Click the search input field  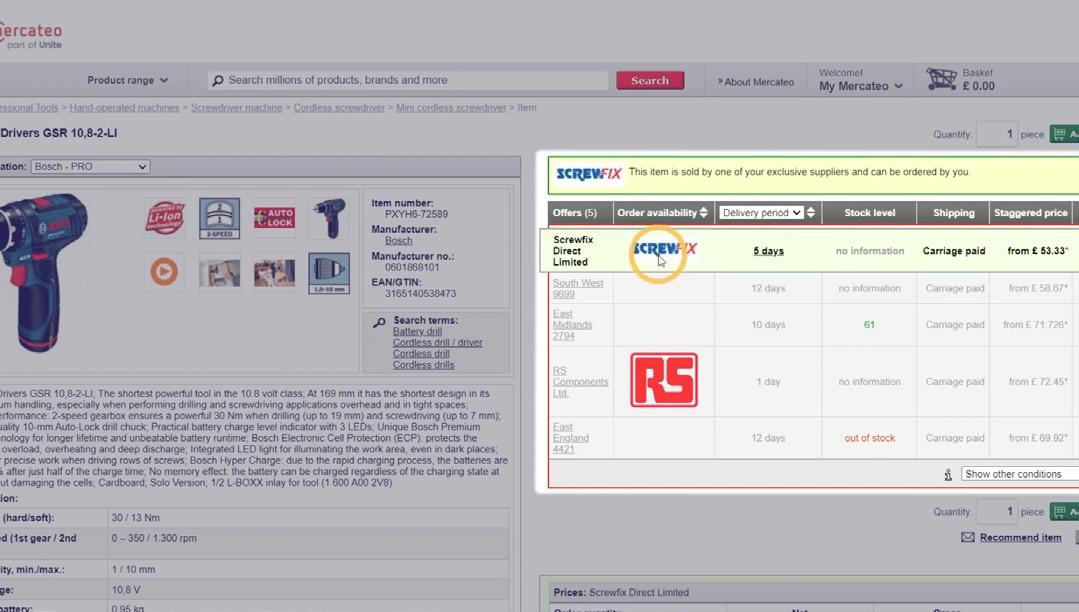(408, 81)
